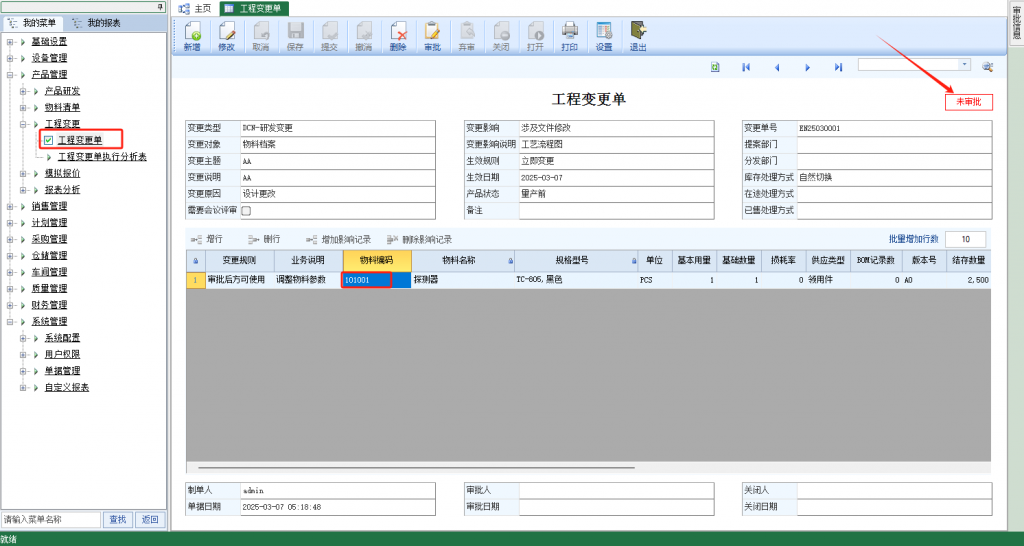The width and height of the screenshot is (1024, 546).
Task: Click the magnifier search icon
Action: (x=987, y=66)
